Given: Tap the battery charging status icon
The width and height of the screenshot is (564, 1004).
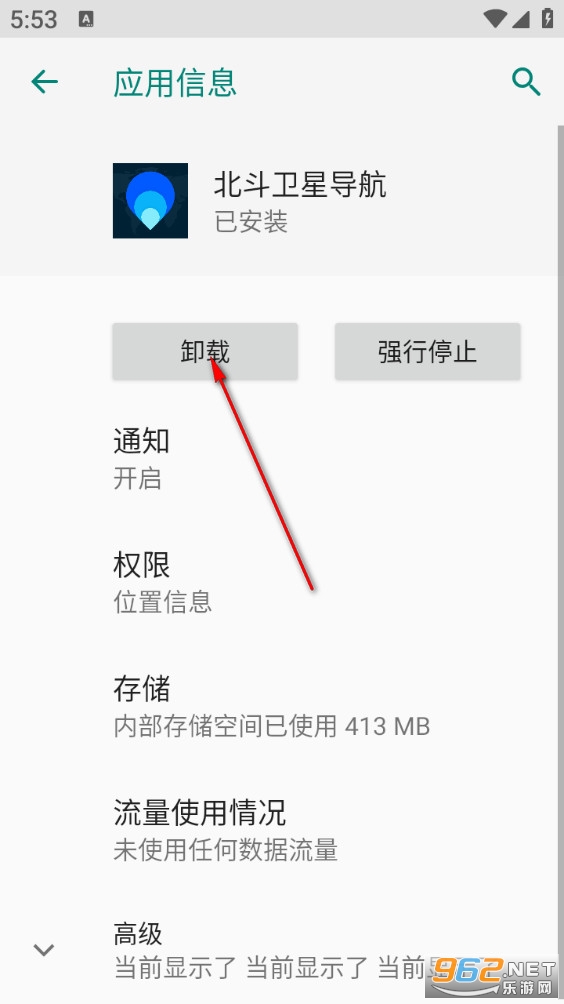Looking at the screenshot, I should [547, 18].
